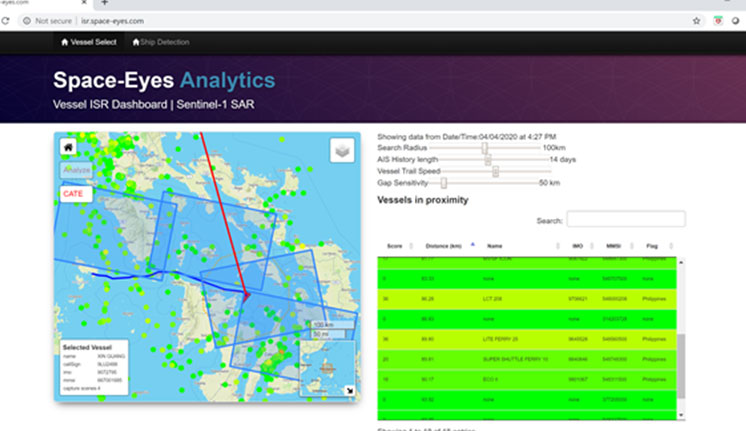Image resolution: width=746 pixels, height=431 pixels.
Task: Collapse the overview minimap with arrow icon
Action: pos(349,391)
